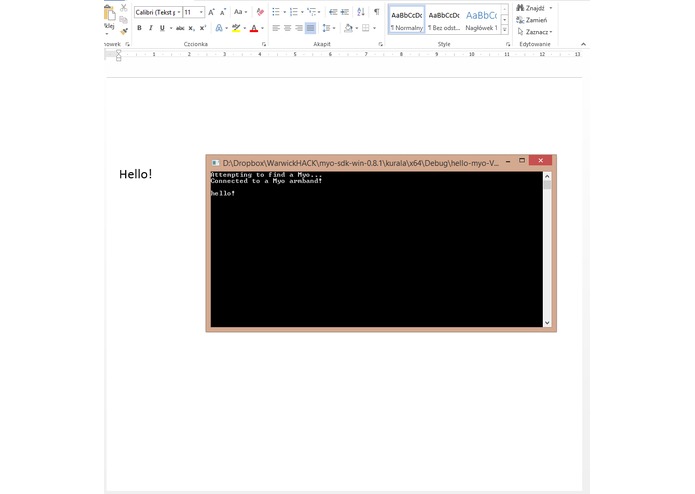Toggle underline formatting
Screen dimensions: 695x494
pyautogui.click(x=162, y=28)
